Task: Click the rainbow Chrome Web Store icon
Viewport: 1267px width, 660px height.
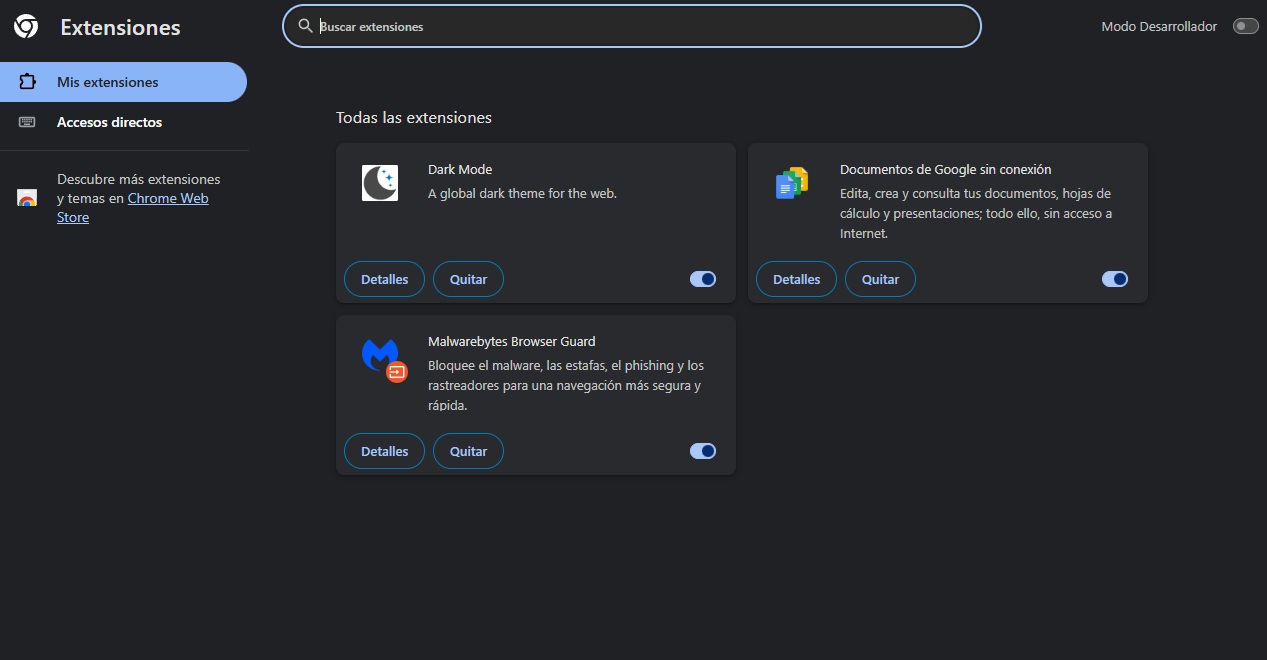Action: 27,198
